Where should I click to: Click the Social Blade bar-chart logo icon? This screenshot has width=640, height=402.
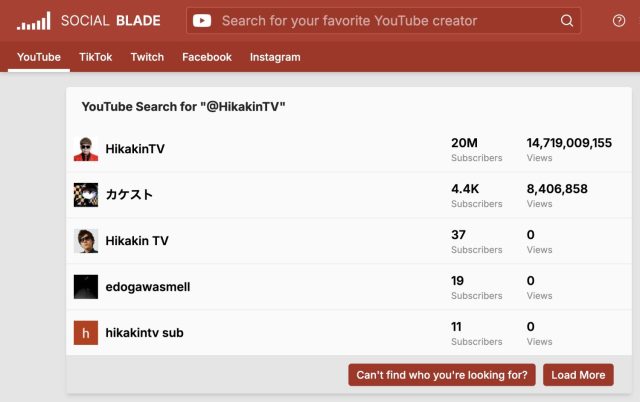34,20
